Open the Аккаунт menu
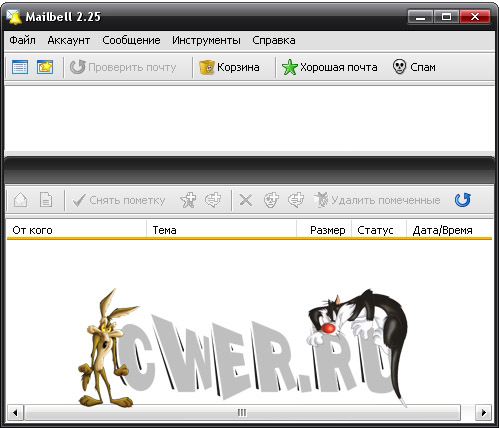 69,40
